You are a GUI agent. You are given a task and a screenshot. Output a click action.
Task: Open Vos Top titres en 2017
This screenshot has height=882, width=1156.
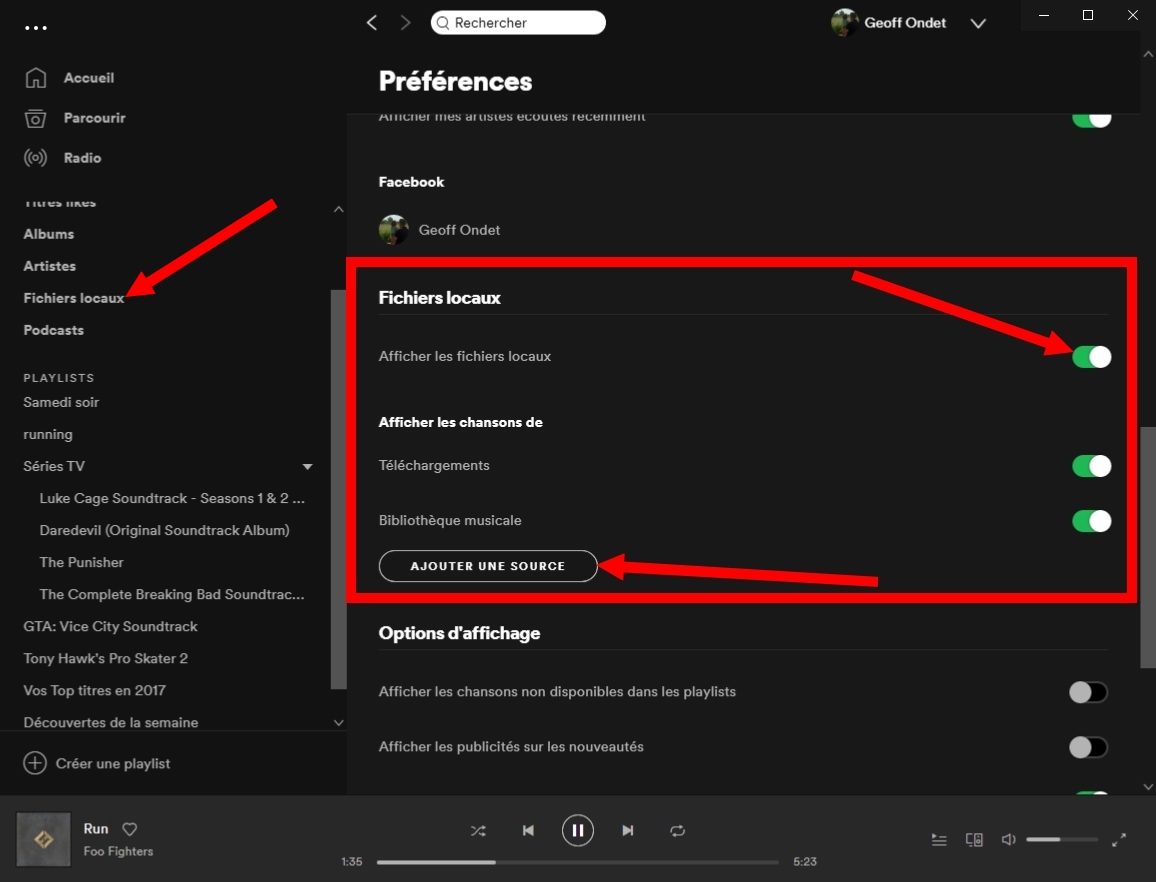[94, 691]
